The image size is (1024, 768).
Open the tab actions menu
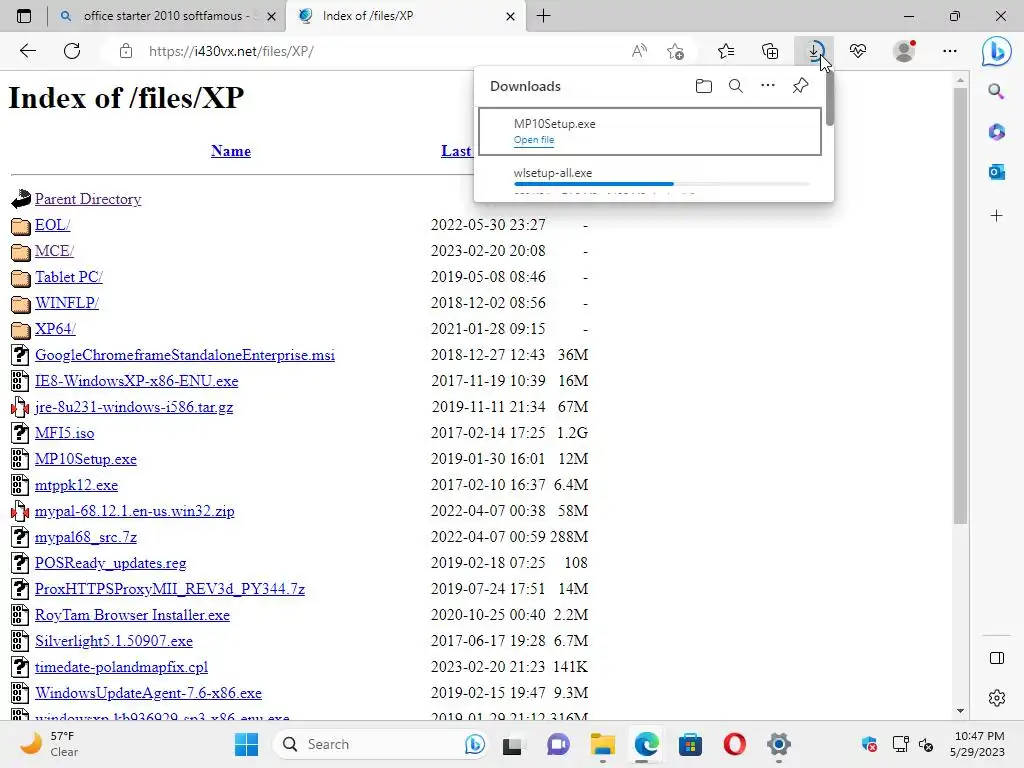click(24, 16)
